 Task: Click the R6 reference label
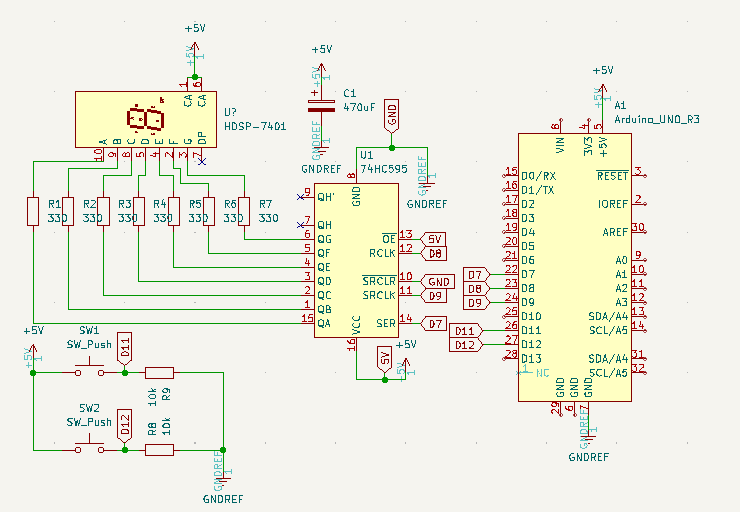pyautogui.click(x=230, y=204)
